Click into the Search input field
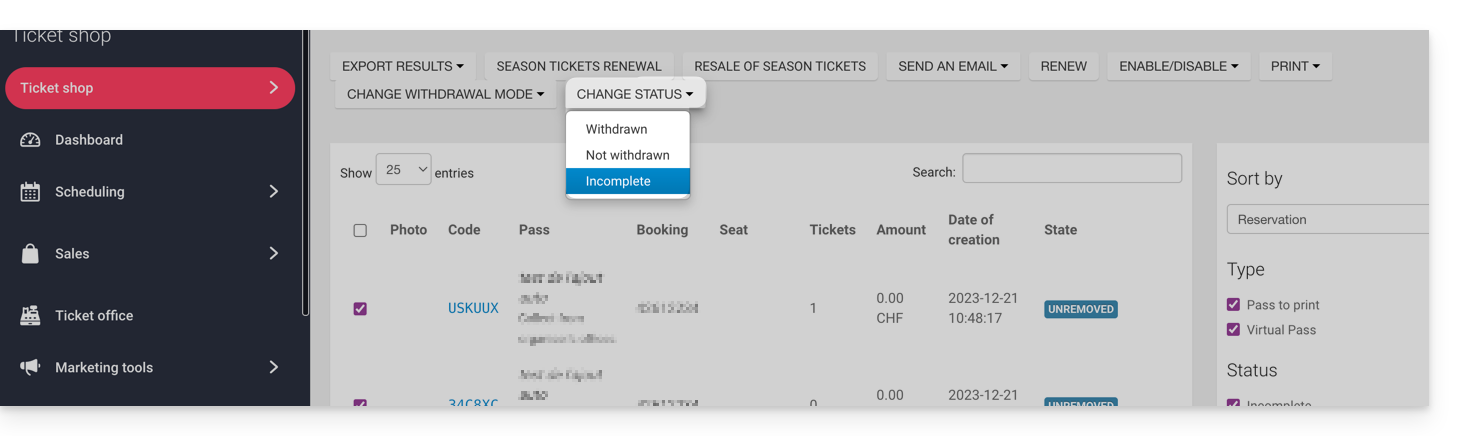Viewport: 1459px width, 436px height. tap(1071, 169)
